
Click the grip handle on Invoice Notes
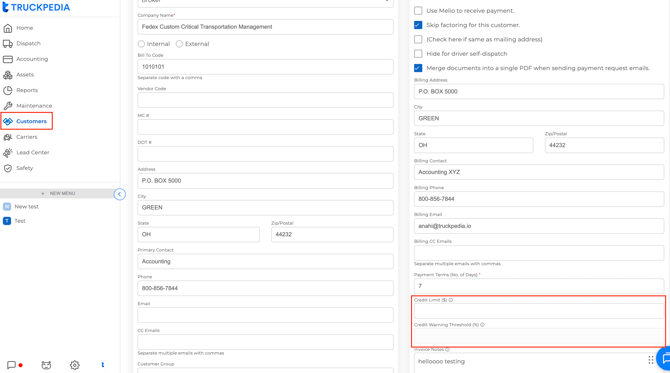pos(651,360)
